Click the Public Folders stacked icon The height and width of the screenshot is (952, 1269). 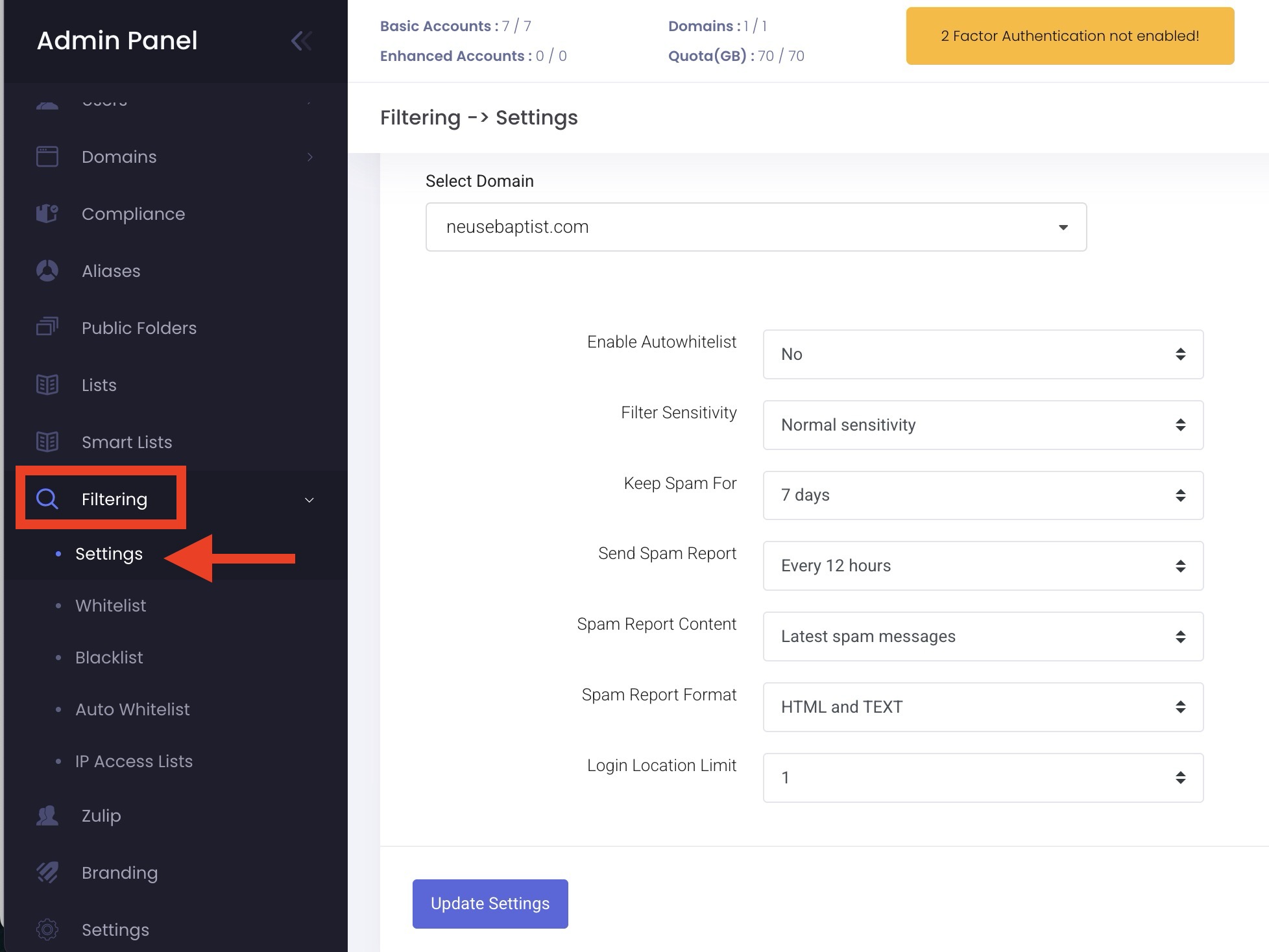click(47, 327)
